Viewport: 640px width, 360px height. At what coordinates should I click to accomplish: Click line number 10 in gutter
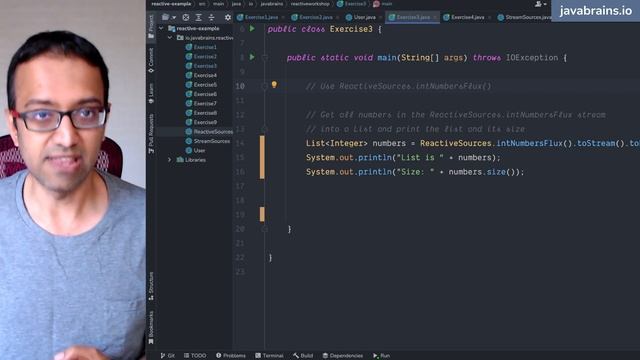coord(240,86)
